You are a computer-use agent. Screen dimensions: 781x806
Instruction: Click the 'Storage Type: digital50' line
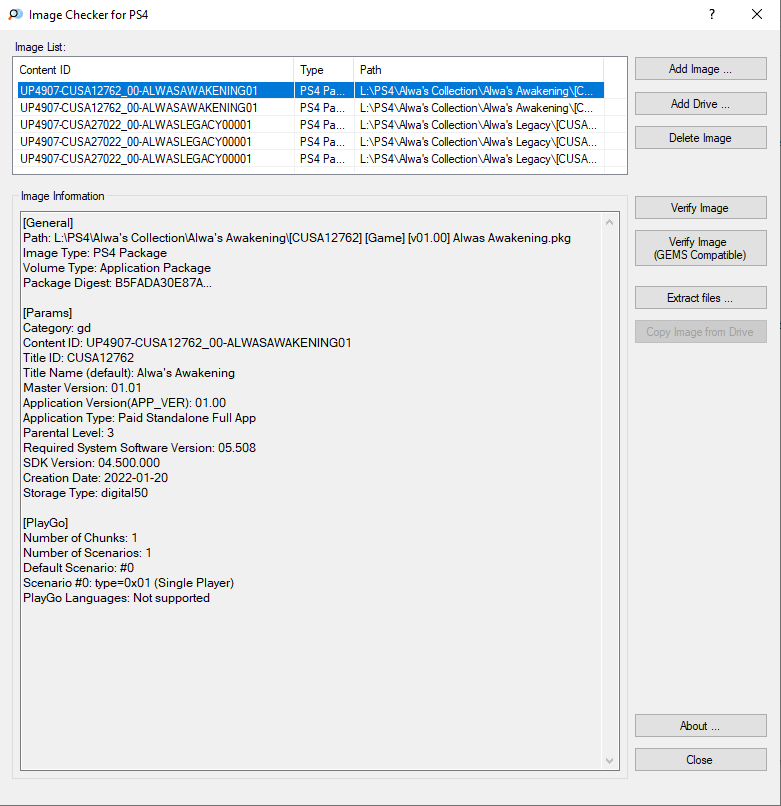[85, 492]
